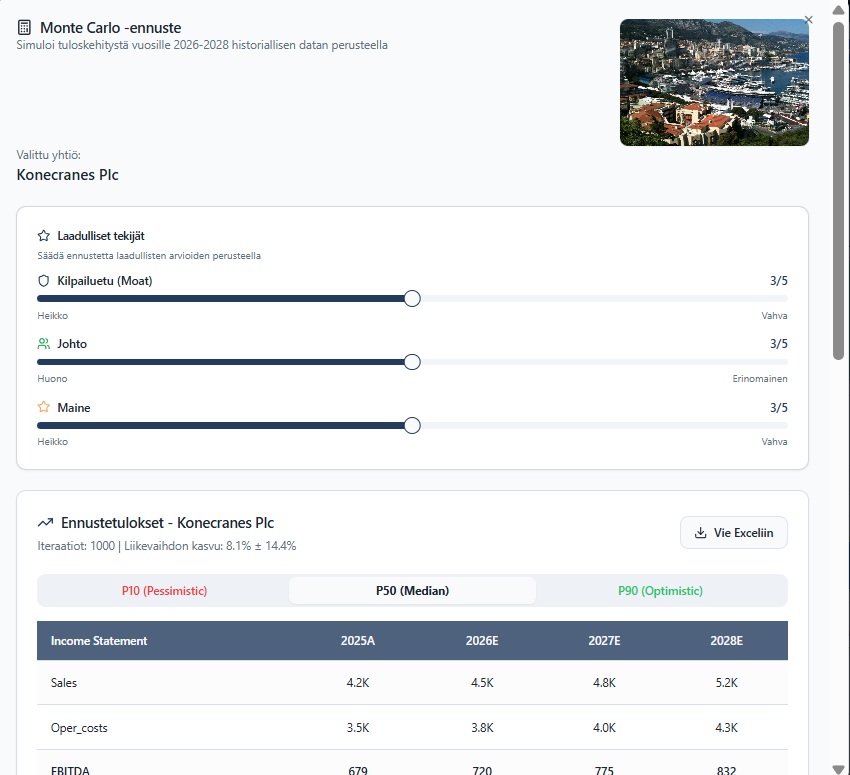Viewport: 850px width, 775px height.
Task: Click the Kilpailuetu (Moat) slider handle
Action: point(412,298)
